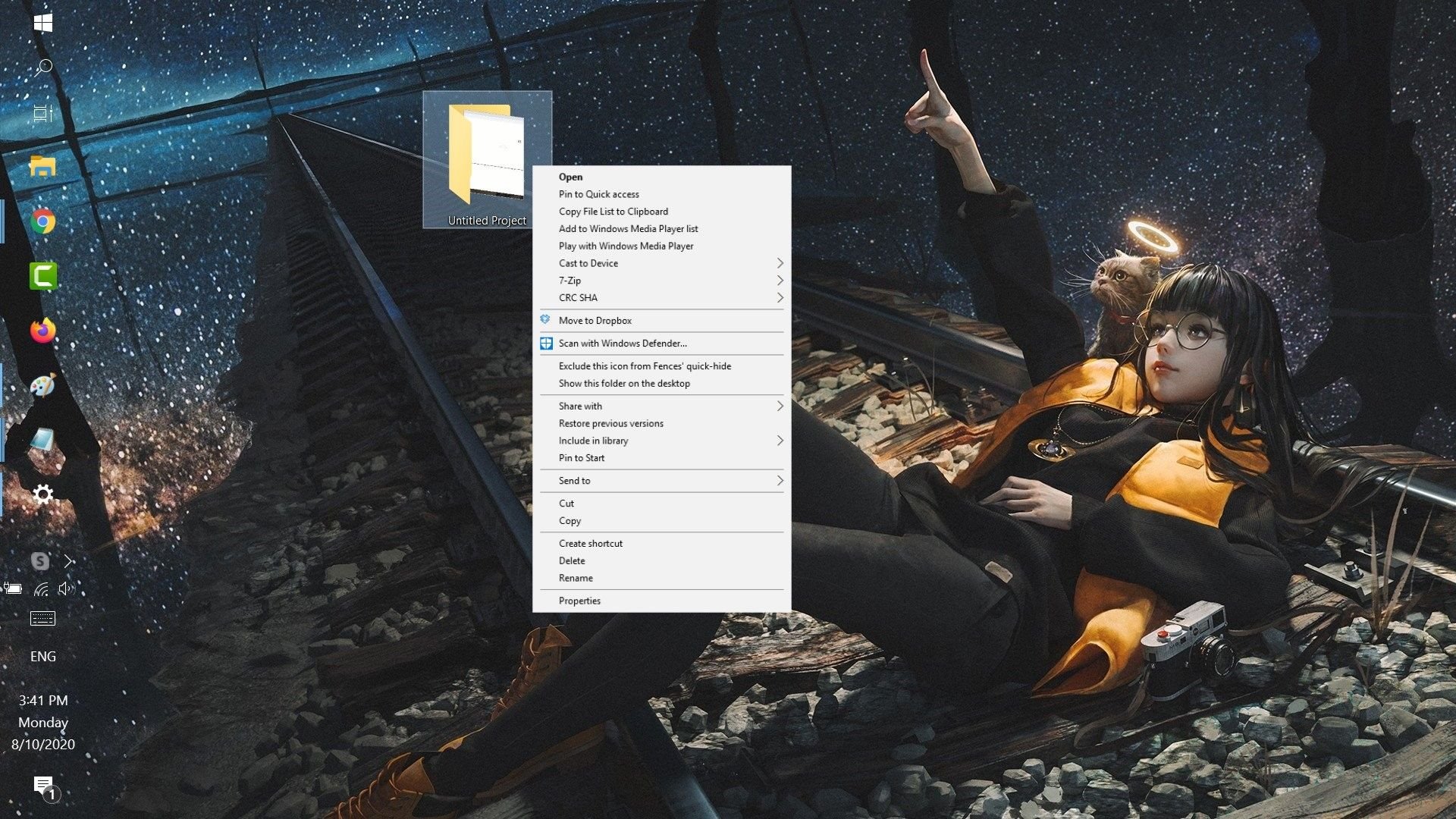
Task: Choose Pin to Start
Action: coord(662,458)
